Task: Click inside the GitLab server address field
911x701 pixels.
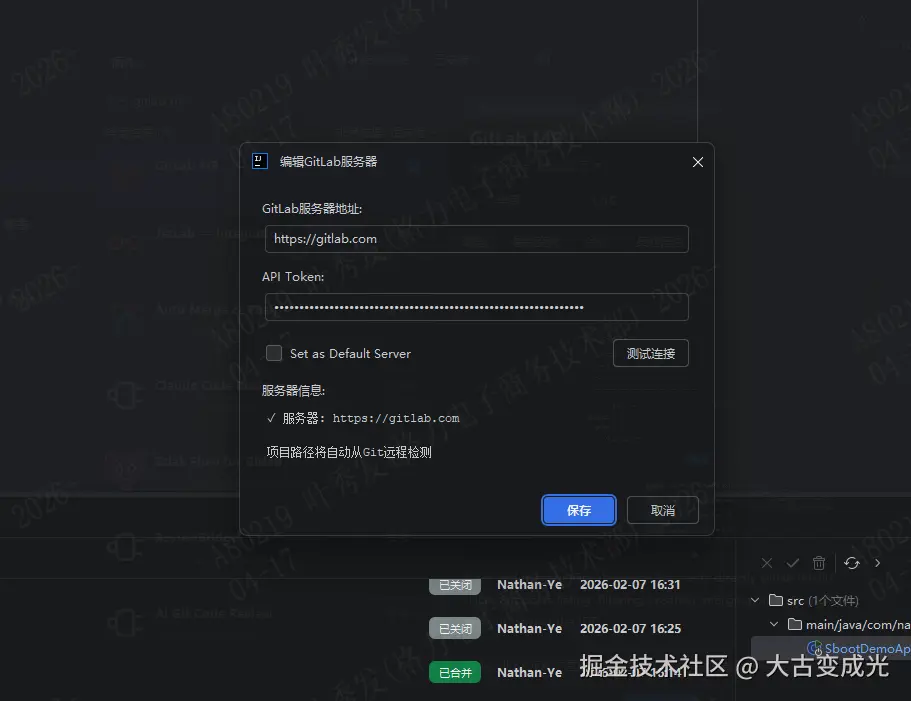Action: click(476, 239)
